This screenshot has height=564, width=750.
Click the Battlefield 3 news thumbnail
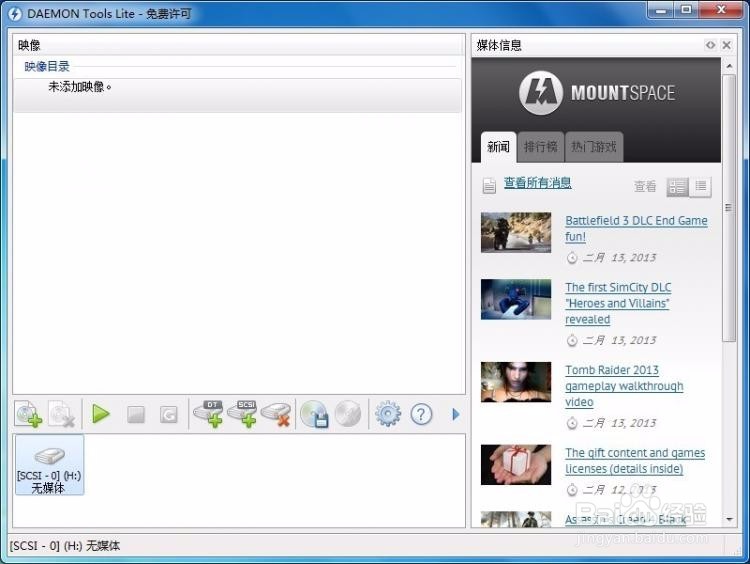516,232
